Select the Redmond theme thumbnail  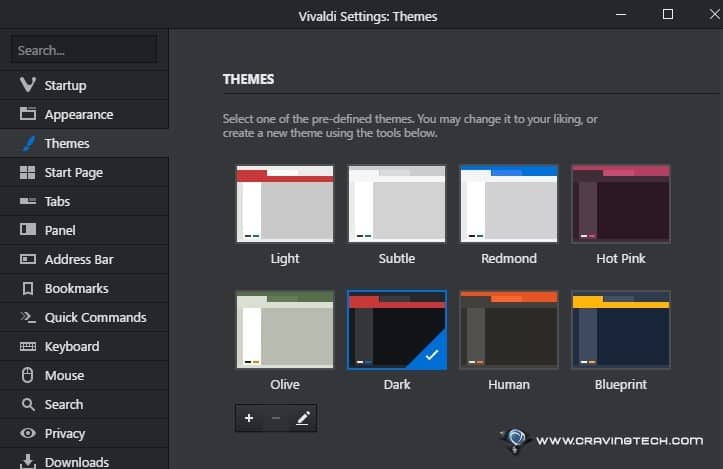pos(509,203)
